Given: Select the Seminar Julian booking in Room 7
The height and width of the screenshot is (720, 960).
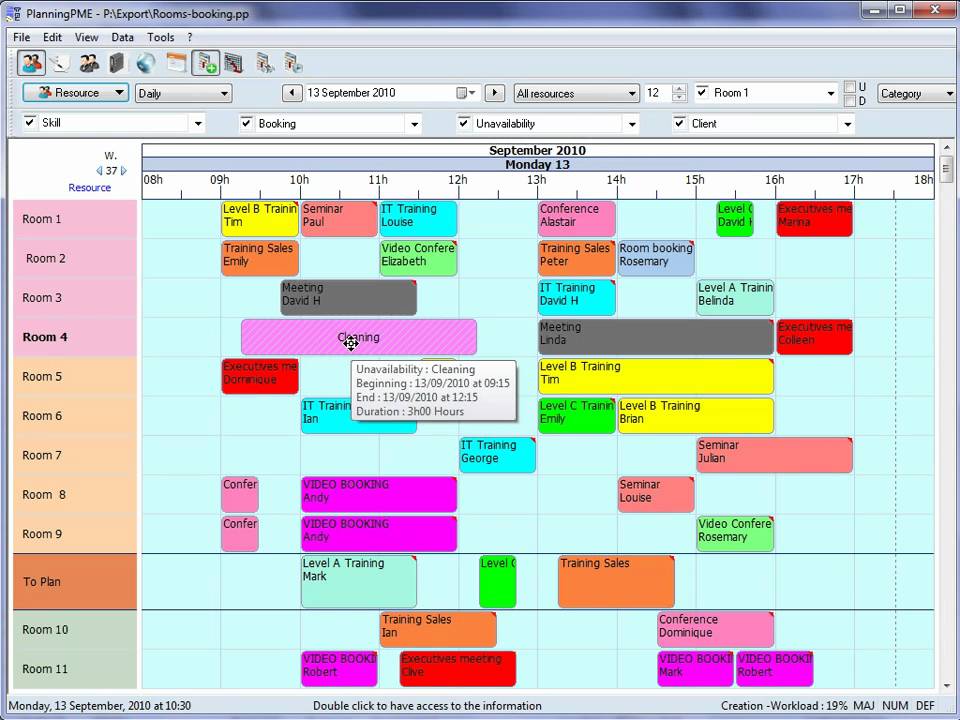Looking at the screenshot, I should pos(774,455).
